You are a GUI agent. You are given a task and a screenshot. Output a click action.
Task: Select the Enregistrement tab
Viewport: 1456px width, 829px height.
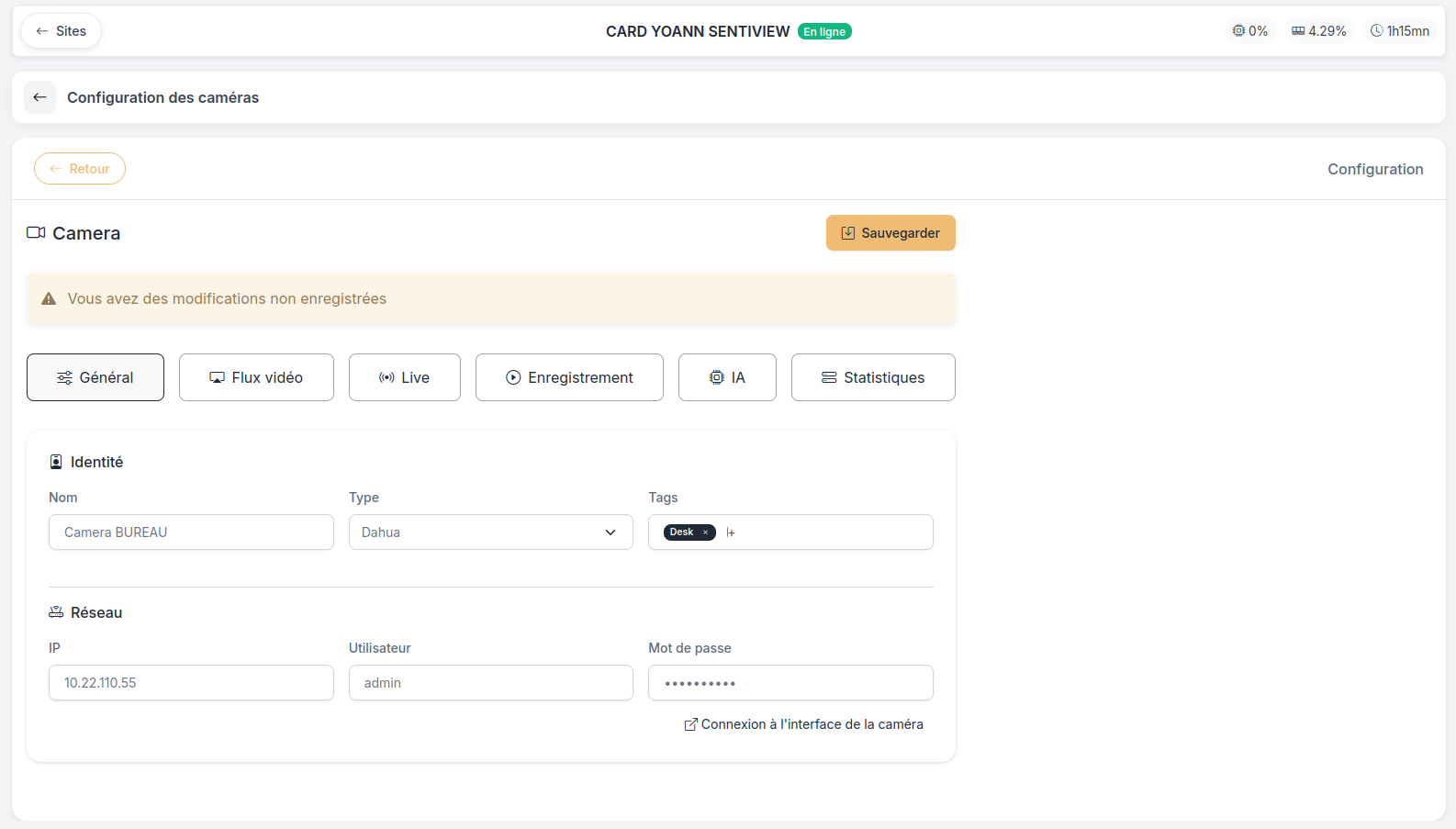[569, 377]
